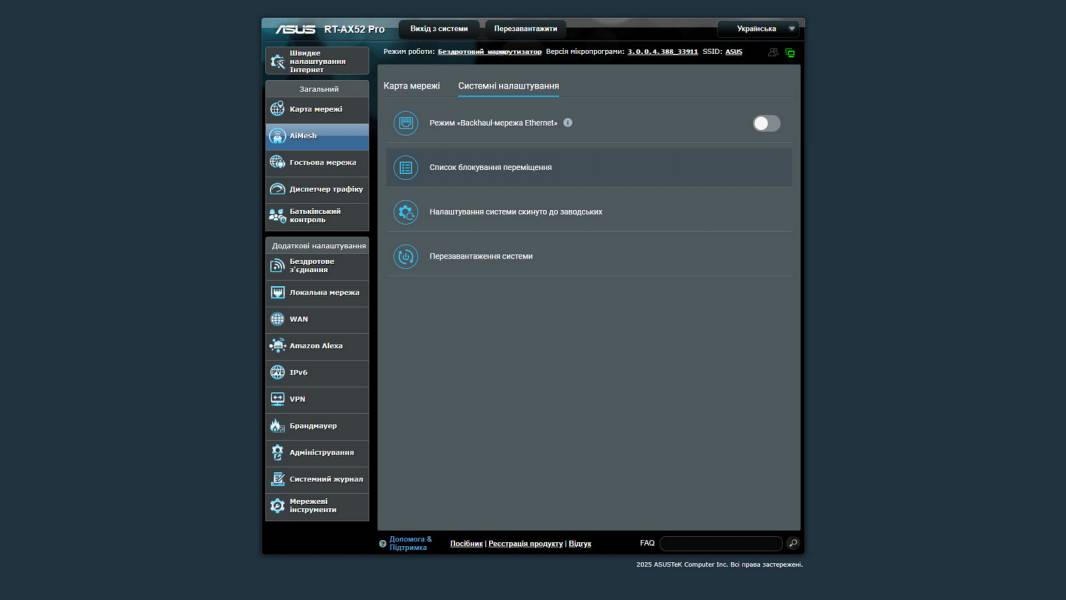Click the VPN monitor icon

[277, 399]
